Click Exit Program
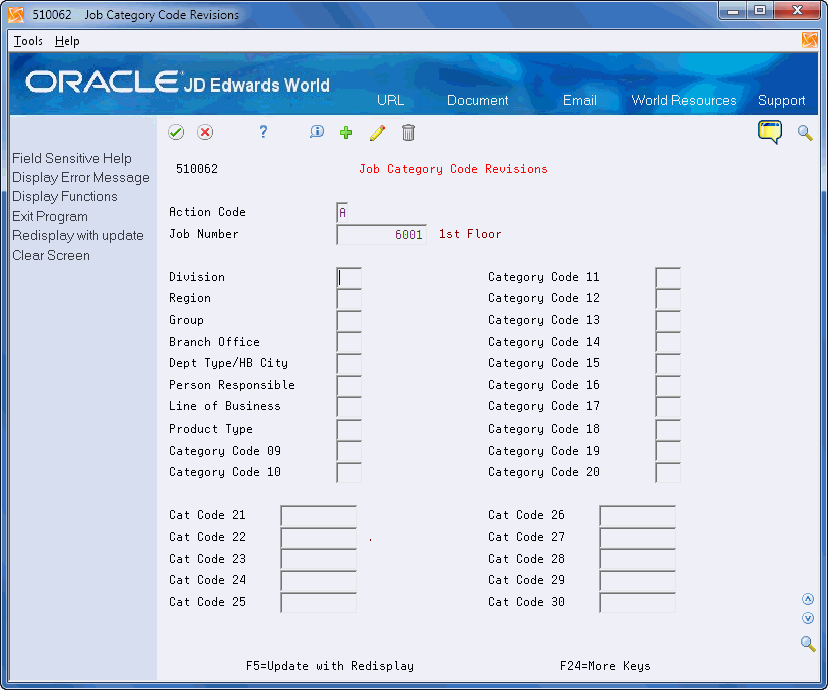 [x=50, y=216]
